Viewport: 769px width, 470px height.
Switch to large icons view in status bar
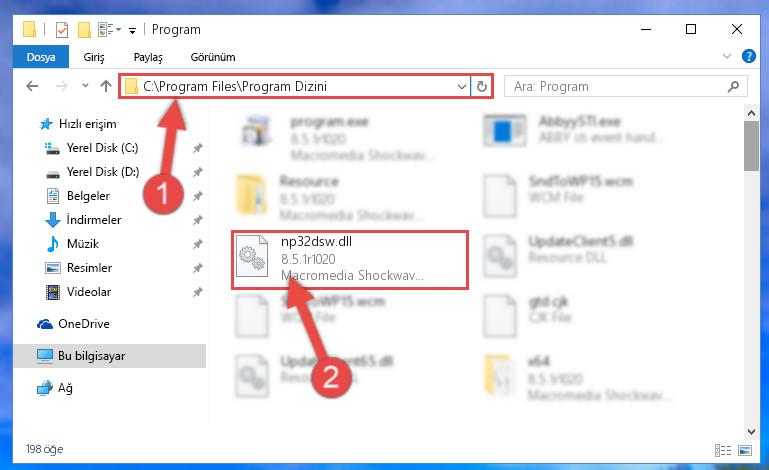744,450
